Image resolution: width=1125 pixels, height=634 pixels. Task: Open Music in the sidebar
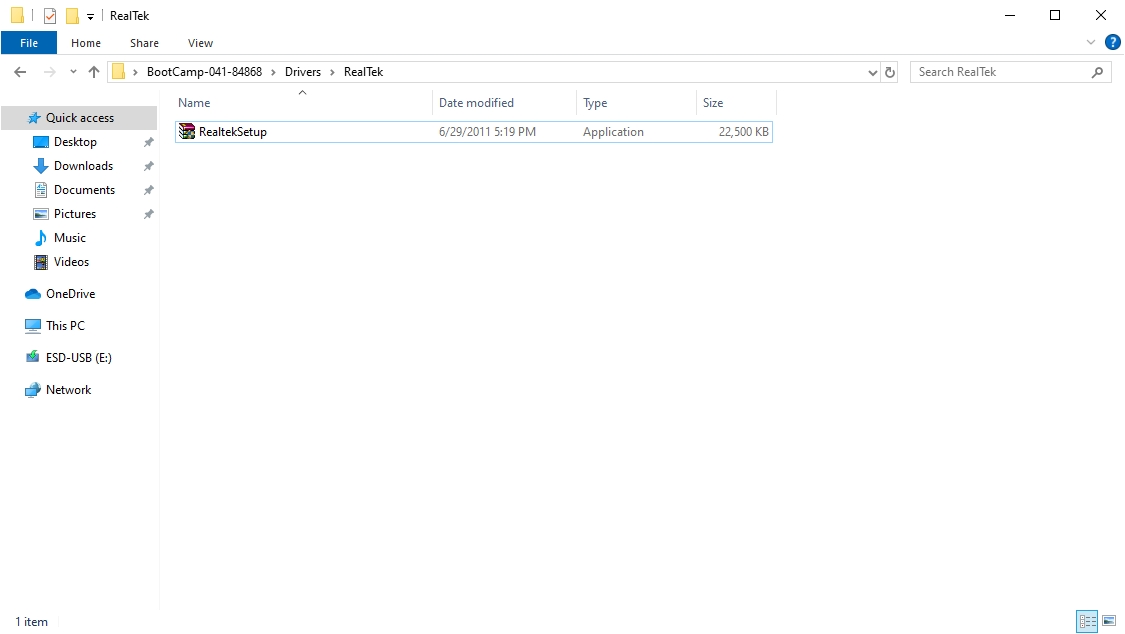[x=70, y=238]
